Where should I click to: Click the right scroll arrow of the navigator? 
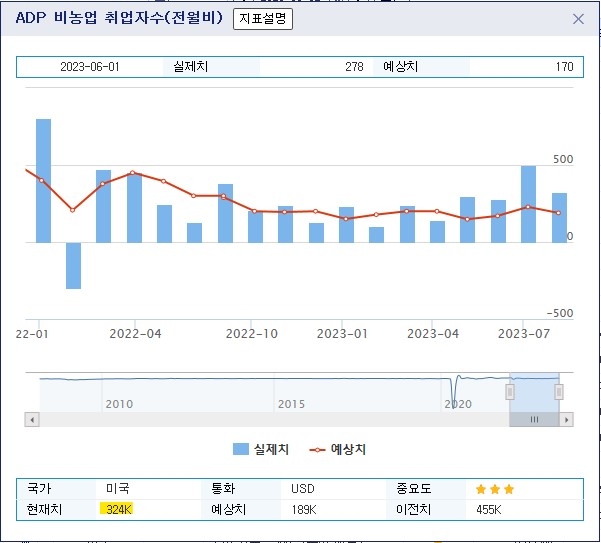coord(566,420)
